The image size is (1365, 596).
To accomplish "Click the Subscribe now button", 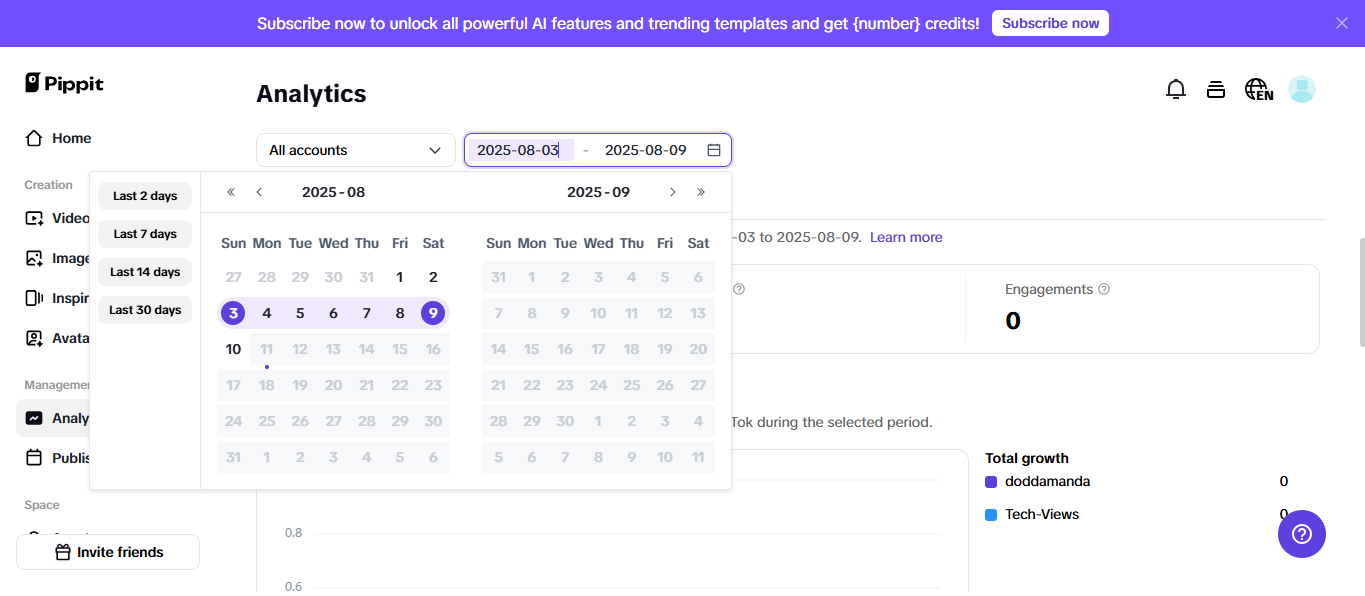I will (x=1050, y=23).
